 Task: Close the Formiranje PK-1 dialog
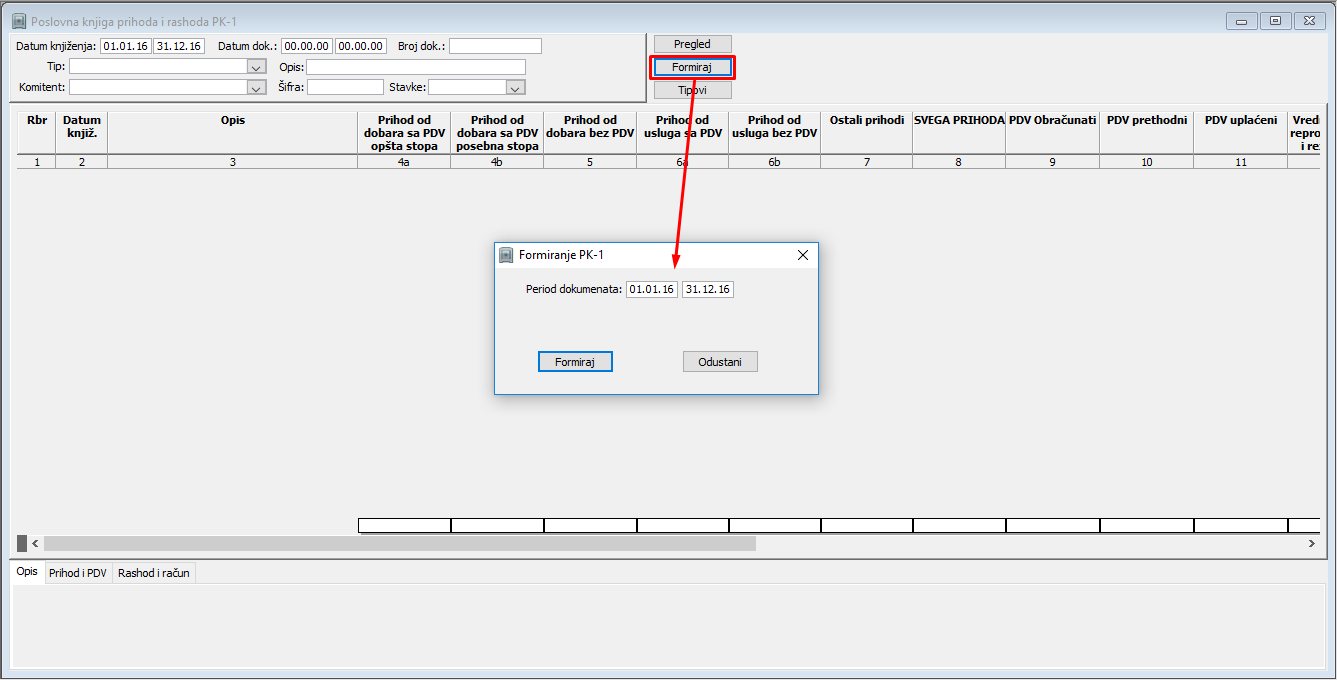pyautogui.click(x=802, y=255)
